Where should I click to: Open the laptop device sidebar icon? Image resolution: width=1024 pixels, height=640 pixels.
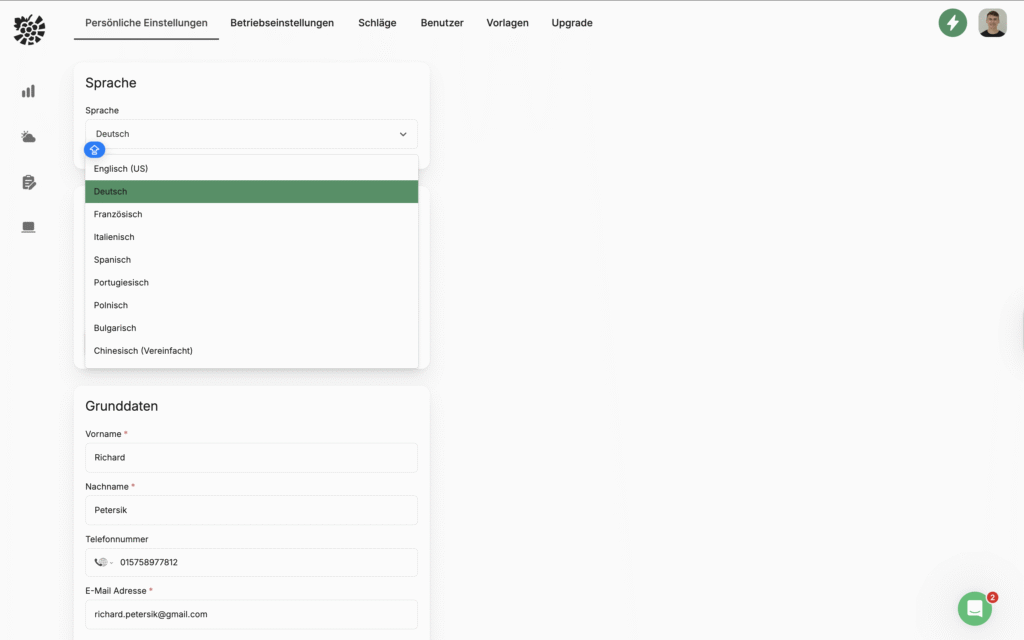click(29, 227)
